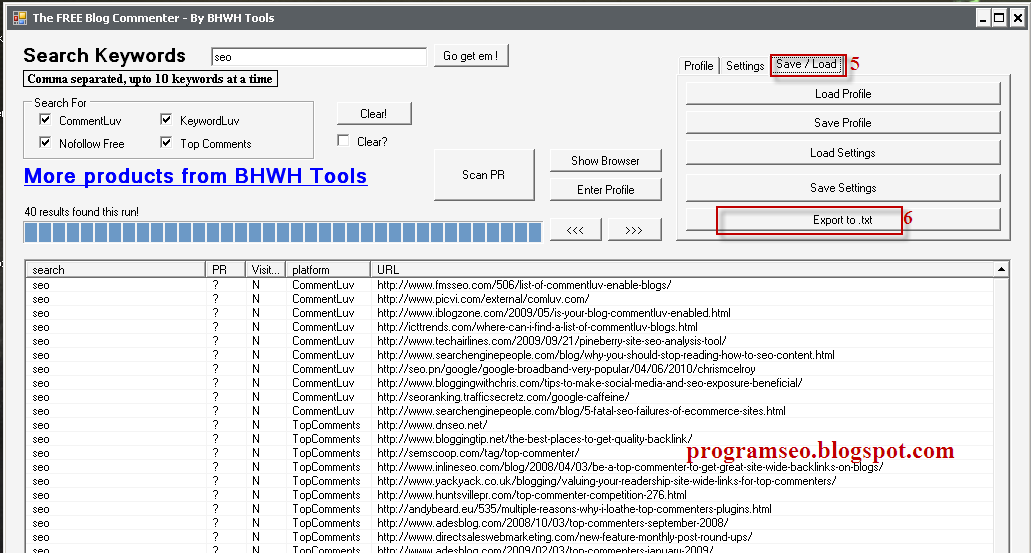1031x553 pixels.
Task: Click Export to .txt button
Action: 842,220
